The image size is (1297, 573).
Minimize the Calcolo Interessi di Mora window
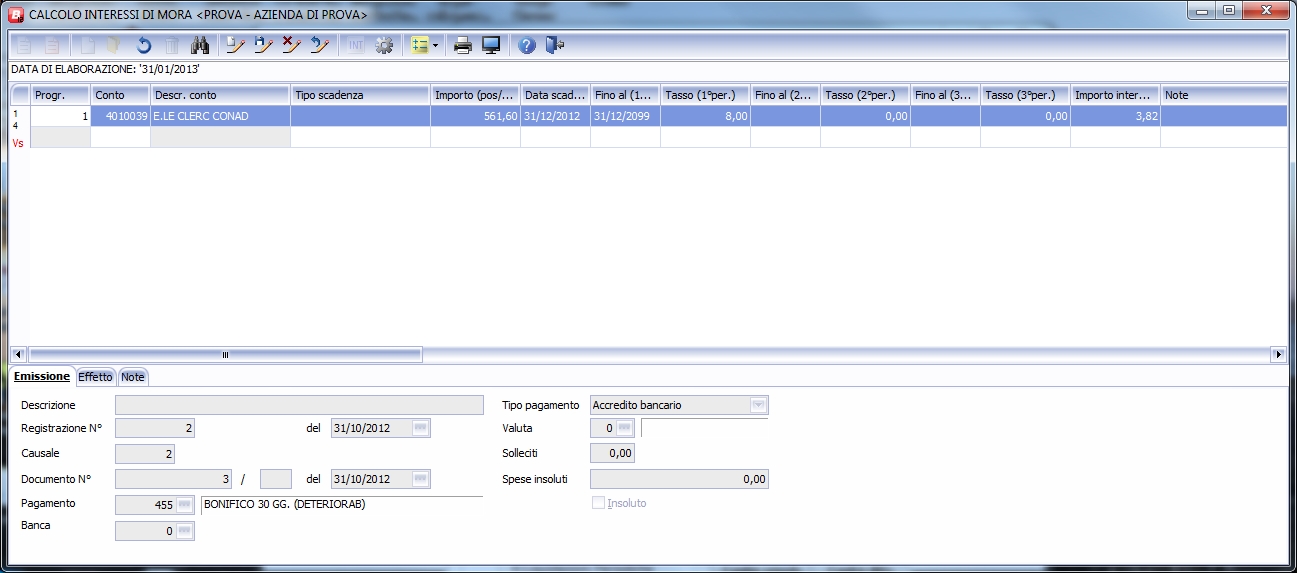click(1200, 11)
